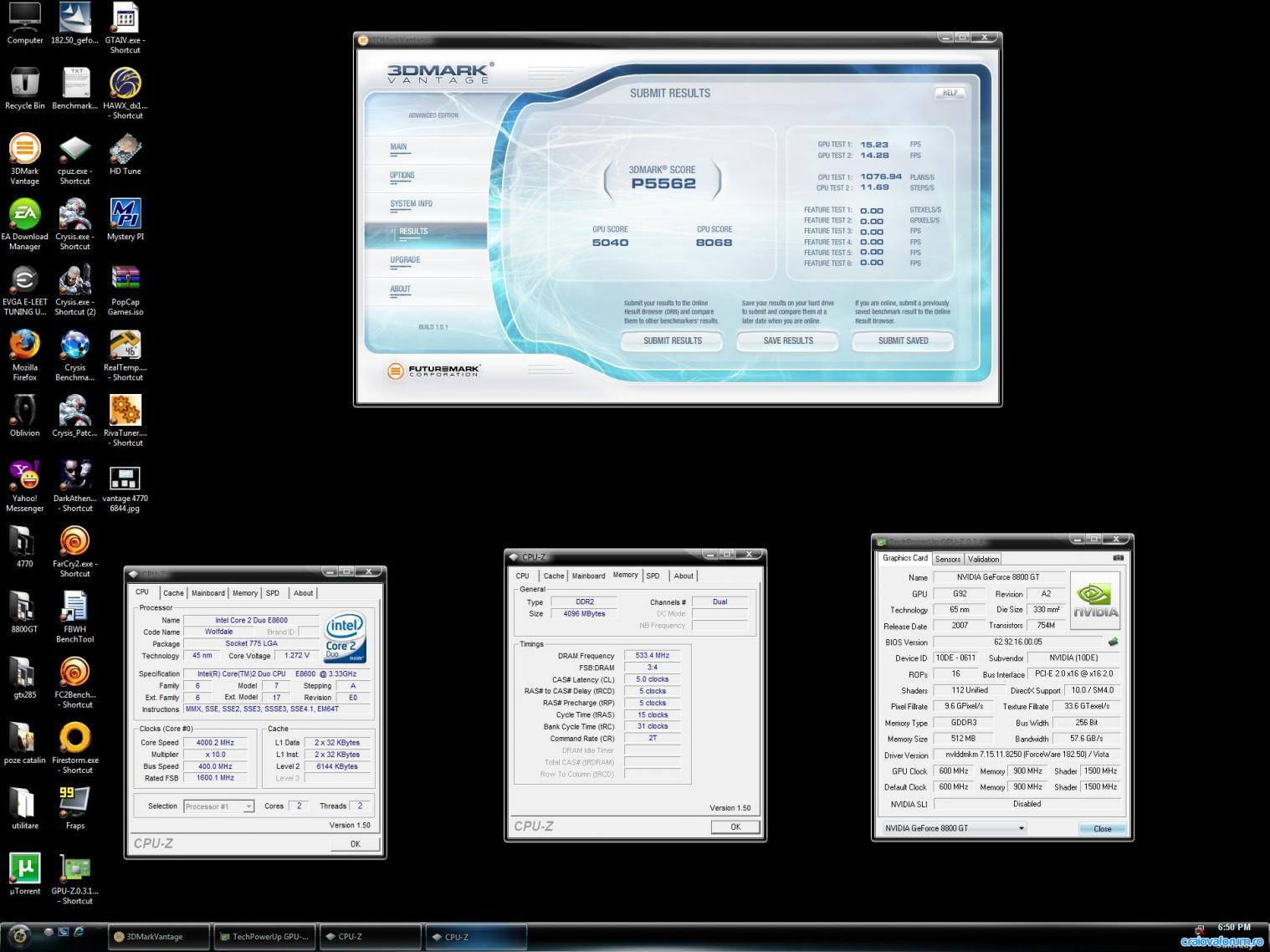Open Cache tab in middle CPU-Z window
Screen dimensions: 1270x952
[x=554, y=576]
